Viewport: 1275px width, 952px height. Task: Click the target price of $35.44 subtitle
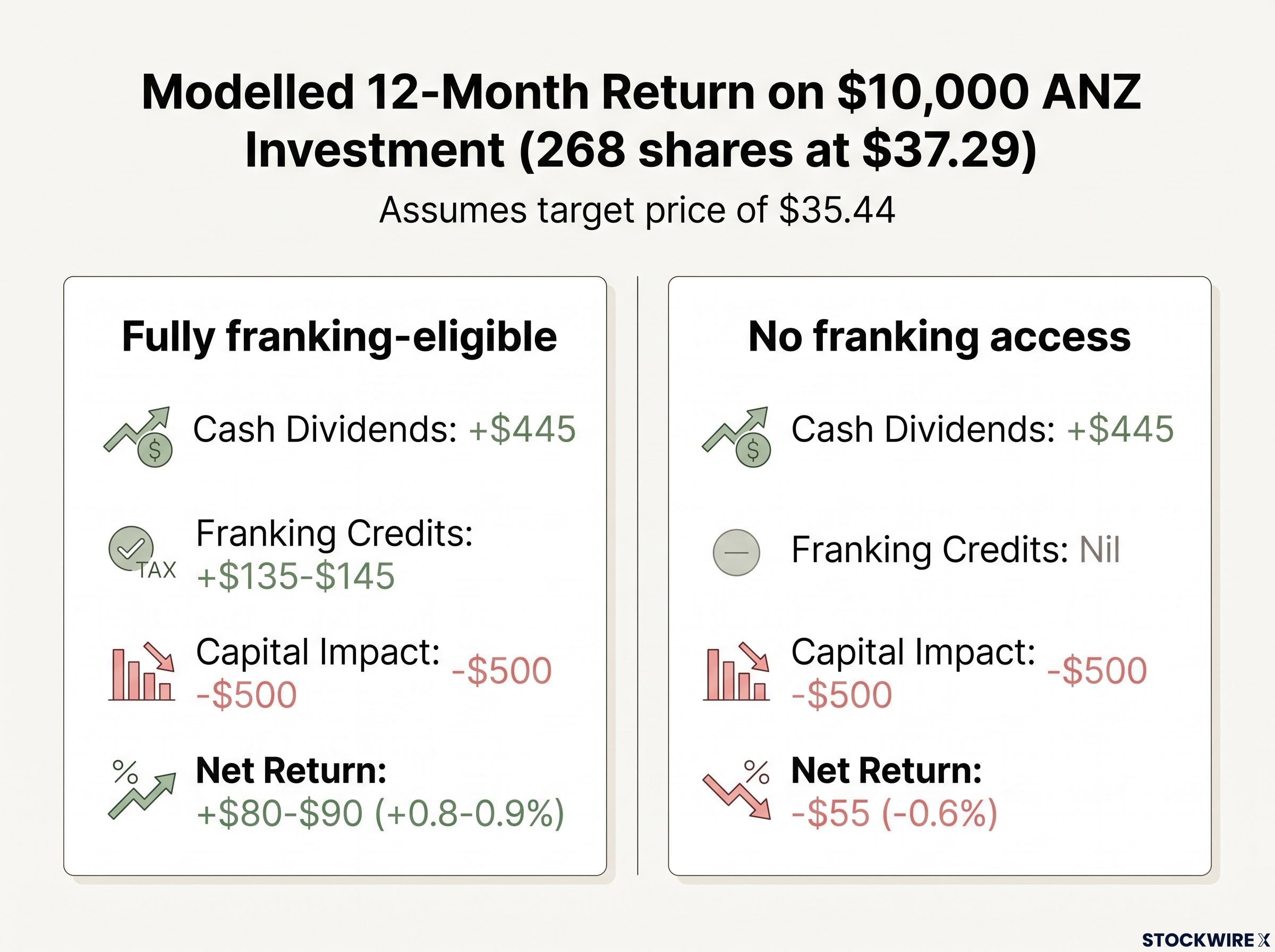click(637, 210)
